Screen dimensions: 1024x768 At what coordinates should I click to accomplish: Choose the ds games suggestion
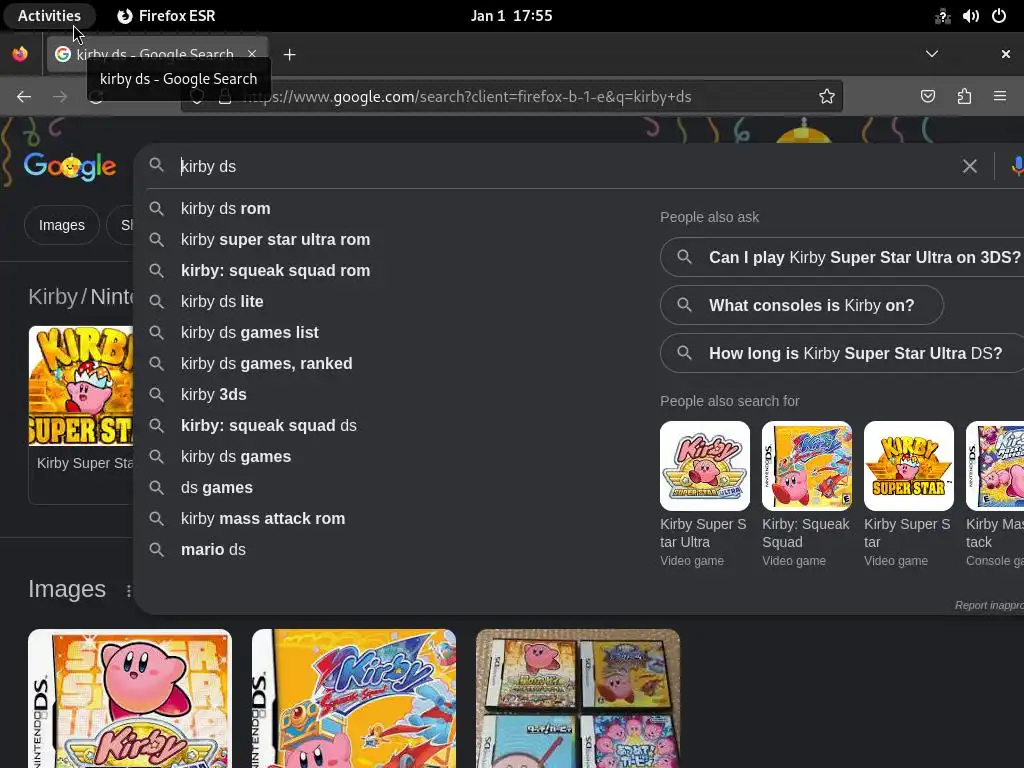pyautogui.click(x=217, y=488)
